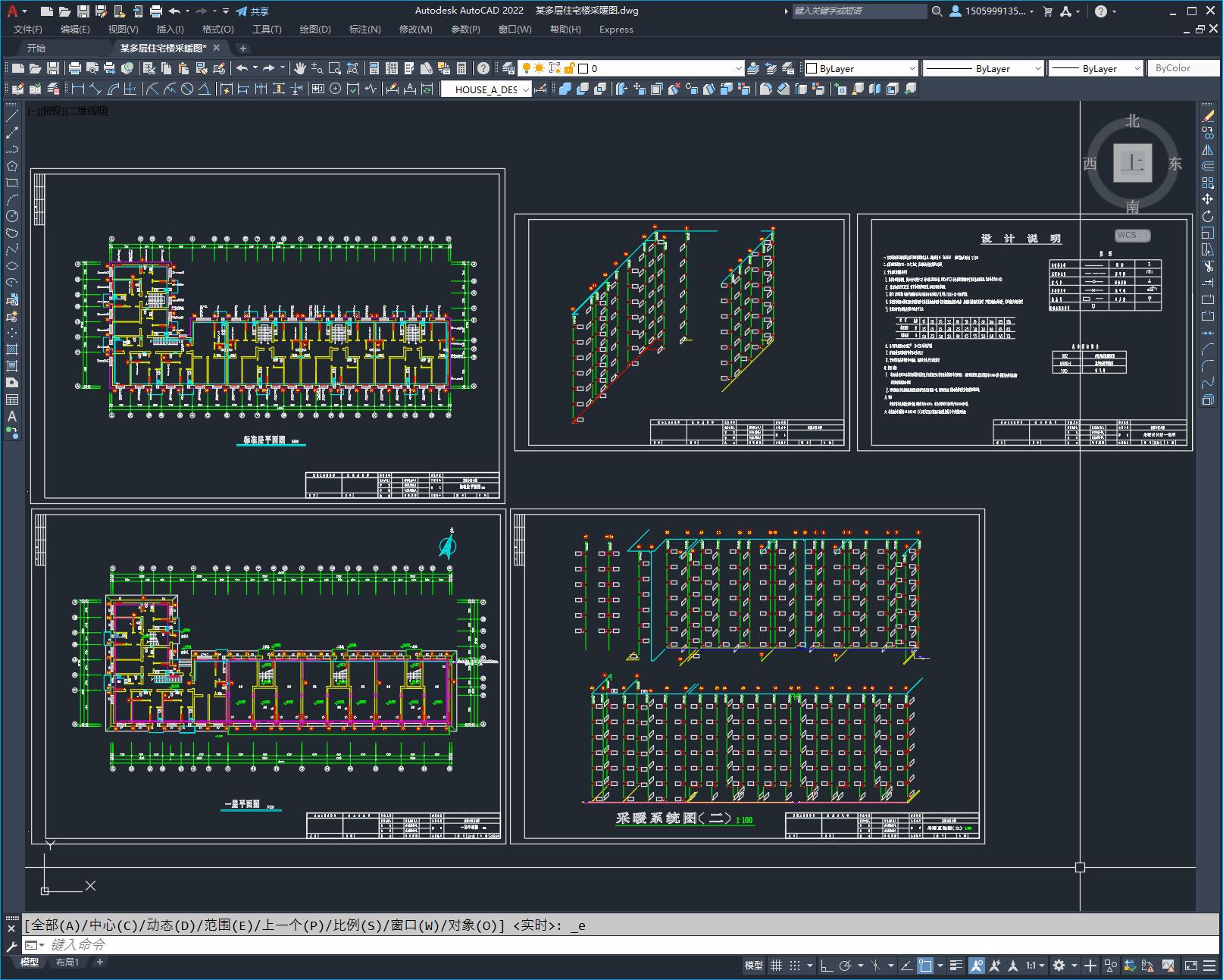Select the Pan hand tool
Image resolution: width=1223 pixels, height=980 pixels.
coord(300,68)
